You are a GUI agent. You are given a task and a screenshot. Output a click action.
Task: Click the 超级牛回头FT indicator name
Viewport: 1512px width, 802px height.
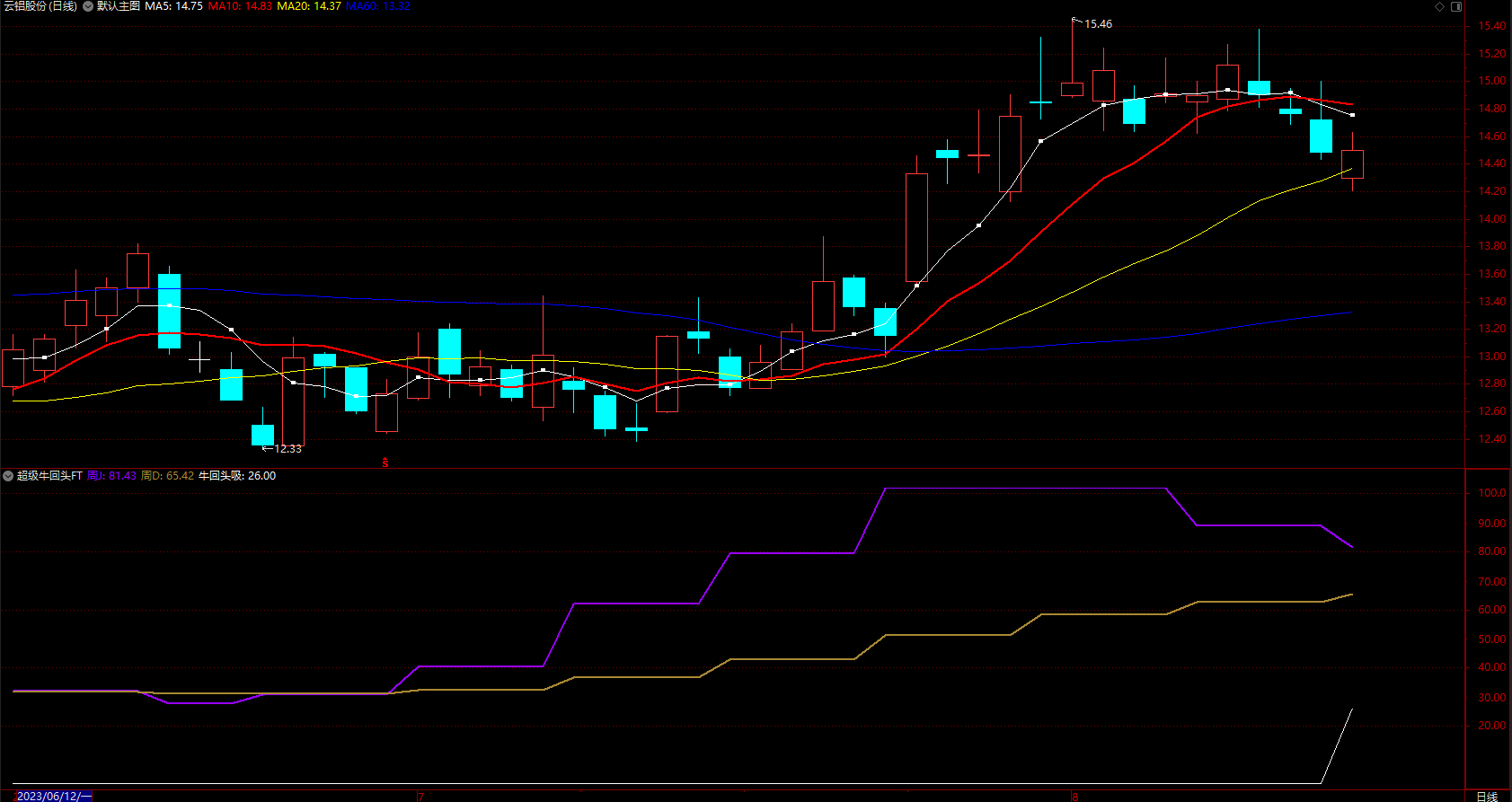49,476
